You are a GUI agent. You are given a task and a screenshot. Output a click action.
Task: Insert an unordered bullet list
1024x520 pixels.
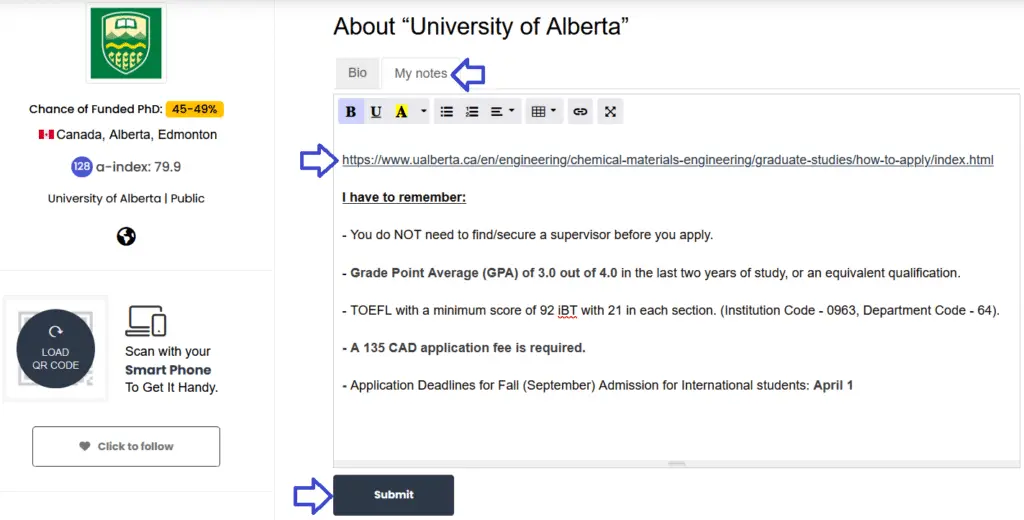tap(447, 112)
